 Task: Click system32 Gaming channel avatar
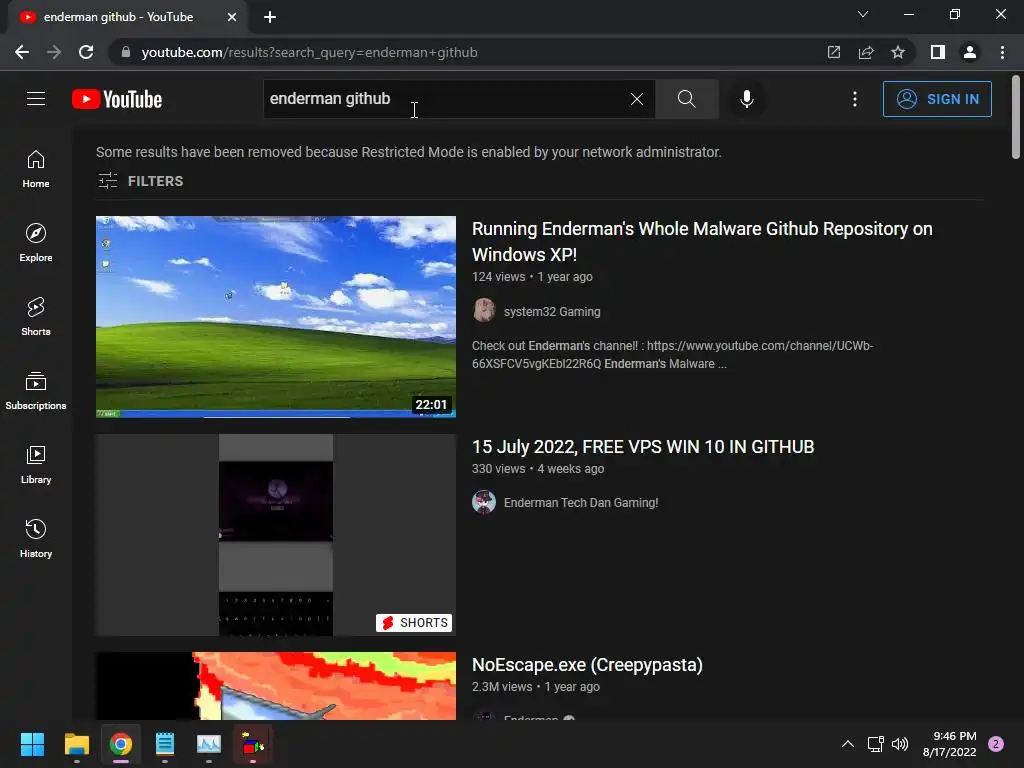(x=484, y=310)
